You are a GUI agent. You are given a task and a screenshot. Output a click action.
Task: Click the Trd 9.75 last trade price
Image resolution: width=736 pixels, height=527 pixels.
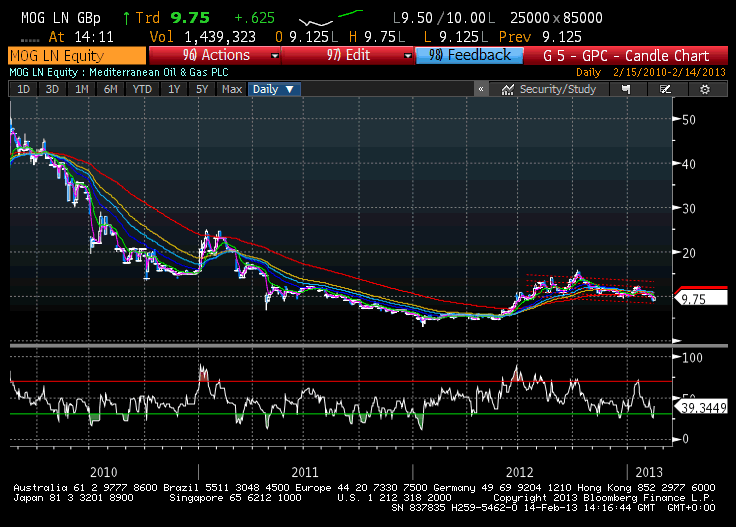(172, 18)
